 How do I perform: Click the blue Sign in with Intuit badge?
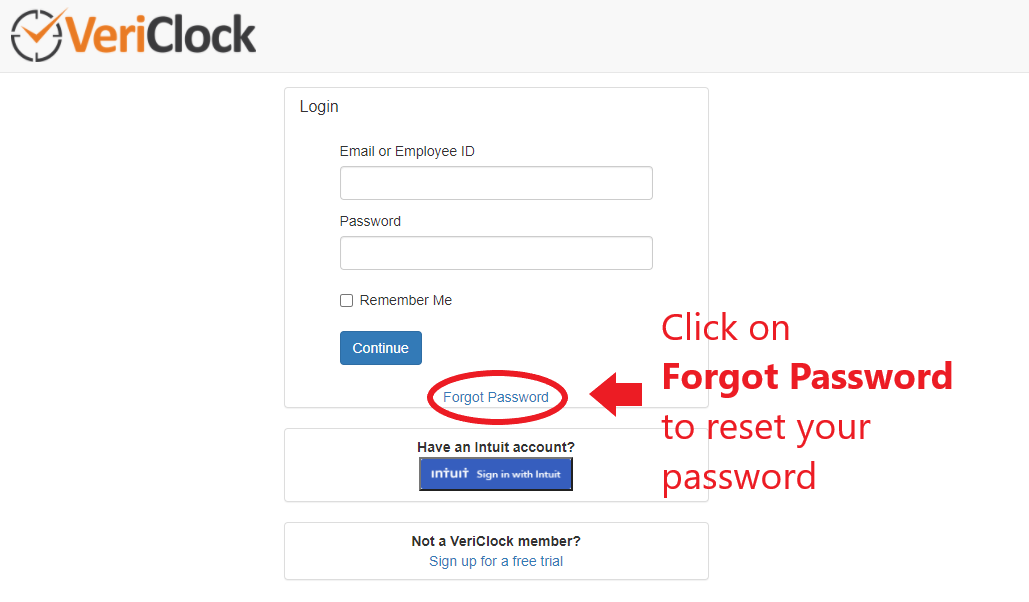coord(496,474)
